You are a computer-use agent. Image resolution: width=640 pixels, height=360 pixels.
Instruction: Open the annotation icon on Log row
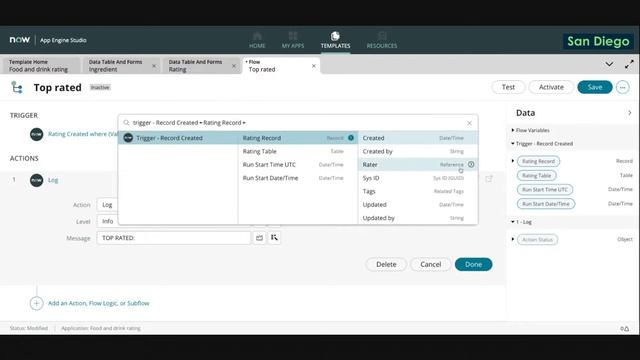click(489, 179)
